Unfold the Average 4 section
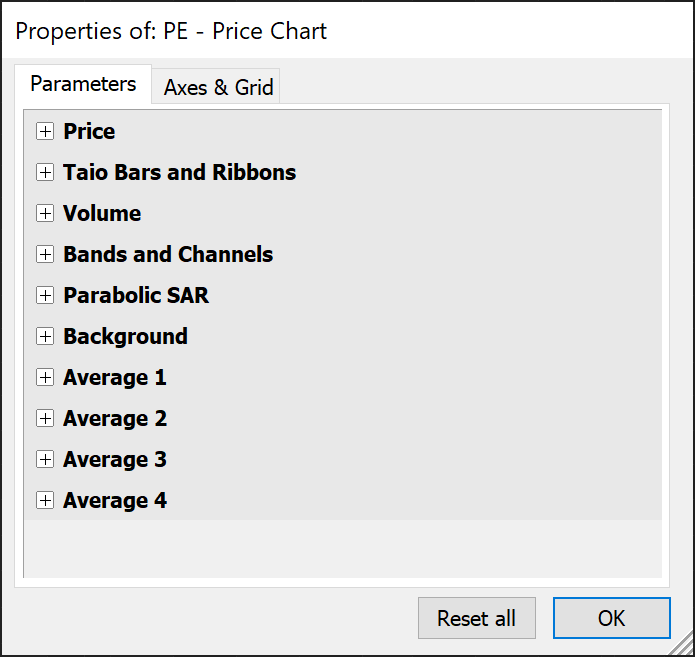This screenshot has width=695, height=657. click(x=45, y=500)
